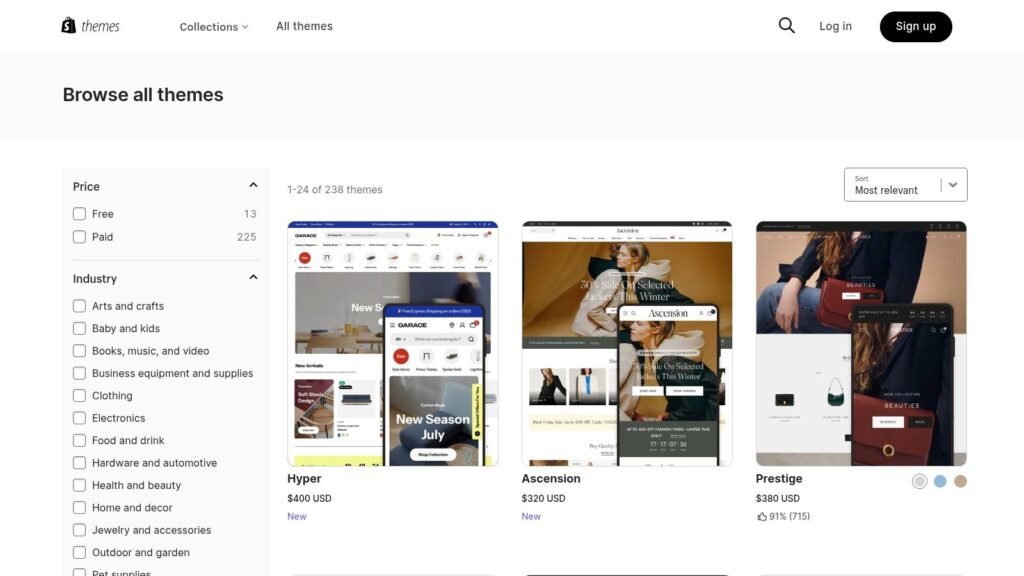The image size is (1024, 576).
Task: Open the Hyper theme preview image
Action: [393, 343]
